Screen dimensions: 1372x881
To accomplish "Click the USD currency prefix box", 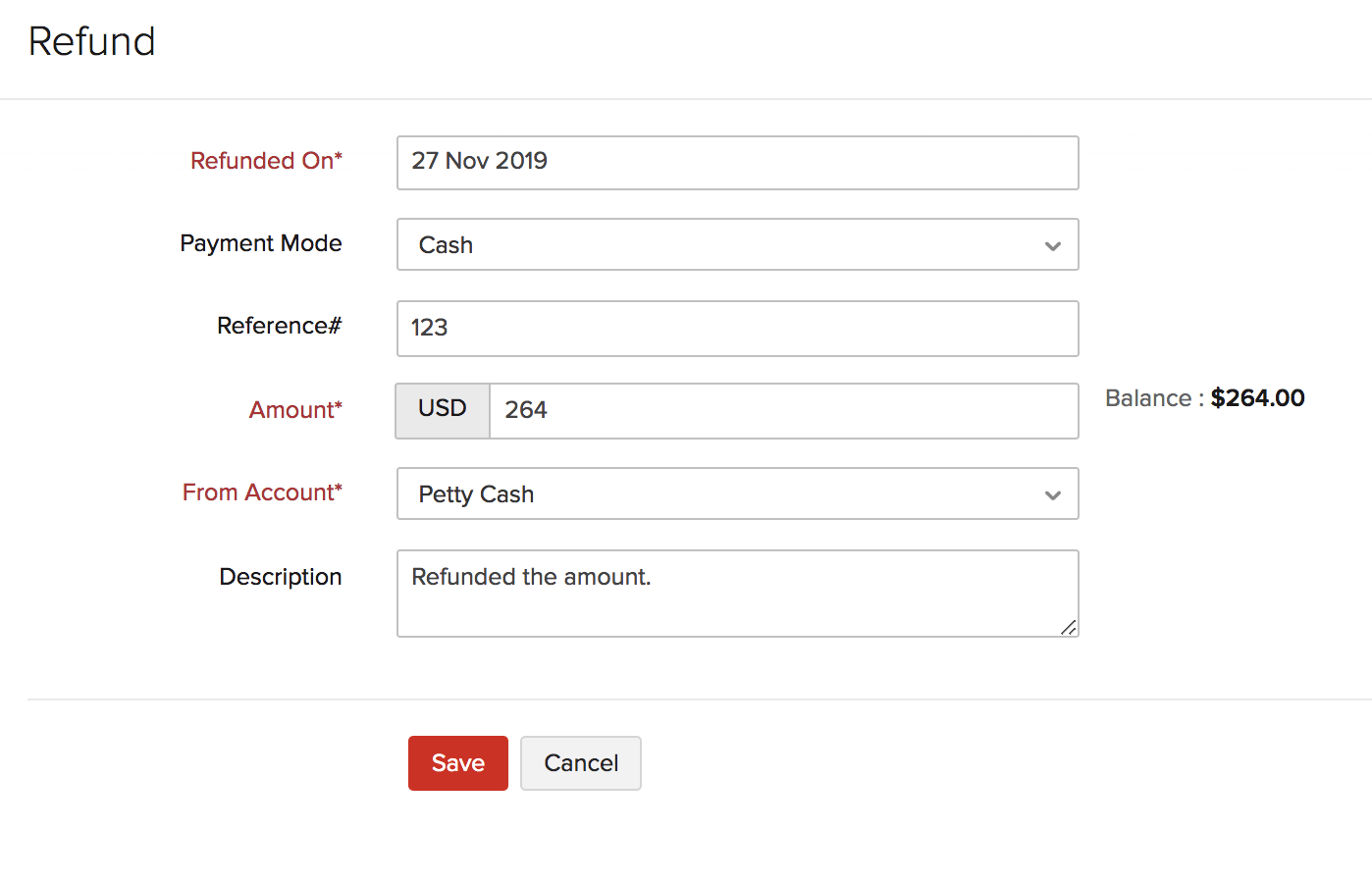I will 442,410.
